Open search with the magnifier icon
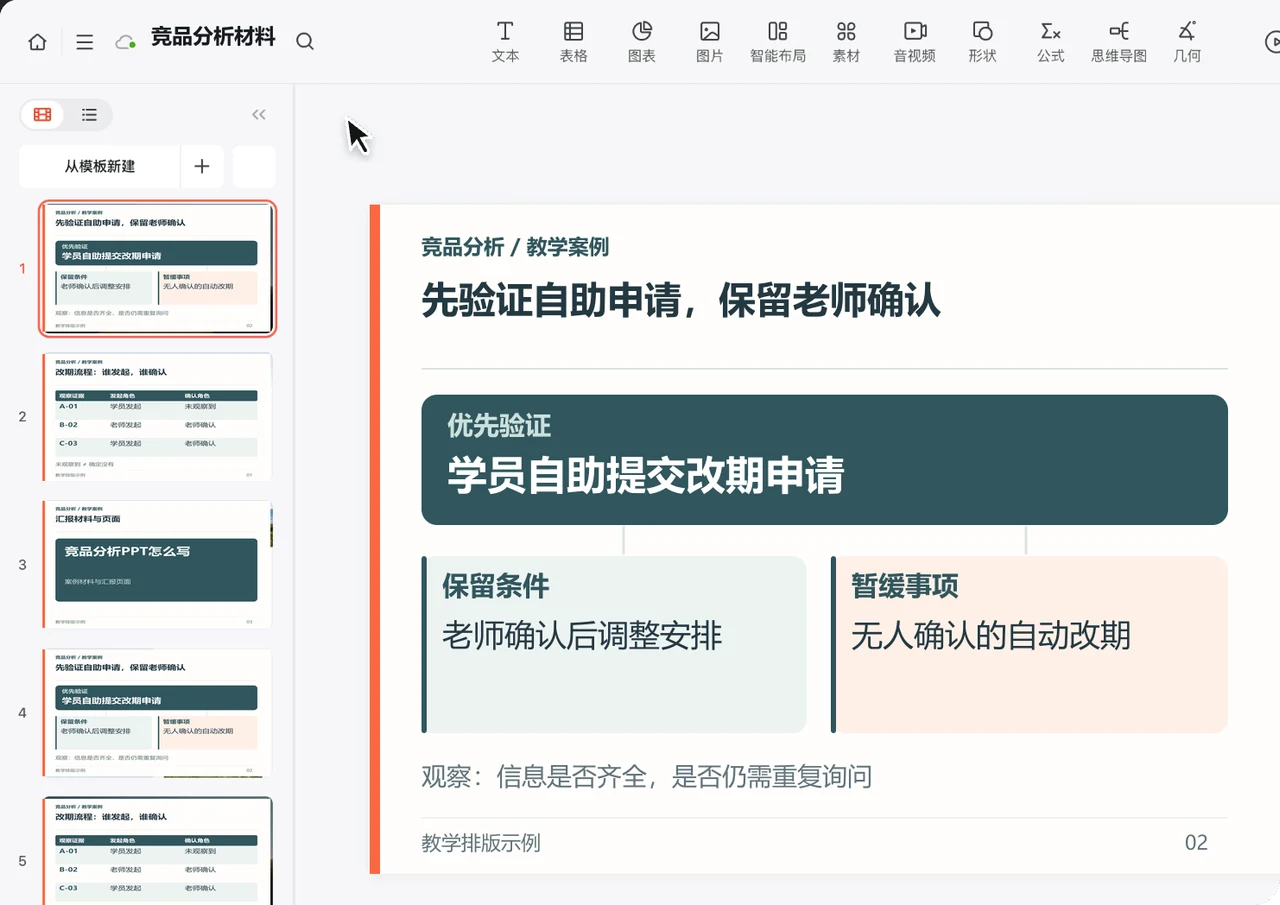The width and height of the screenshot is (1280, 905). point(305,41)
